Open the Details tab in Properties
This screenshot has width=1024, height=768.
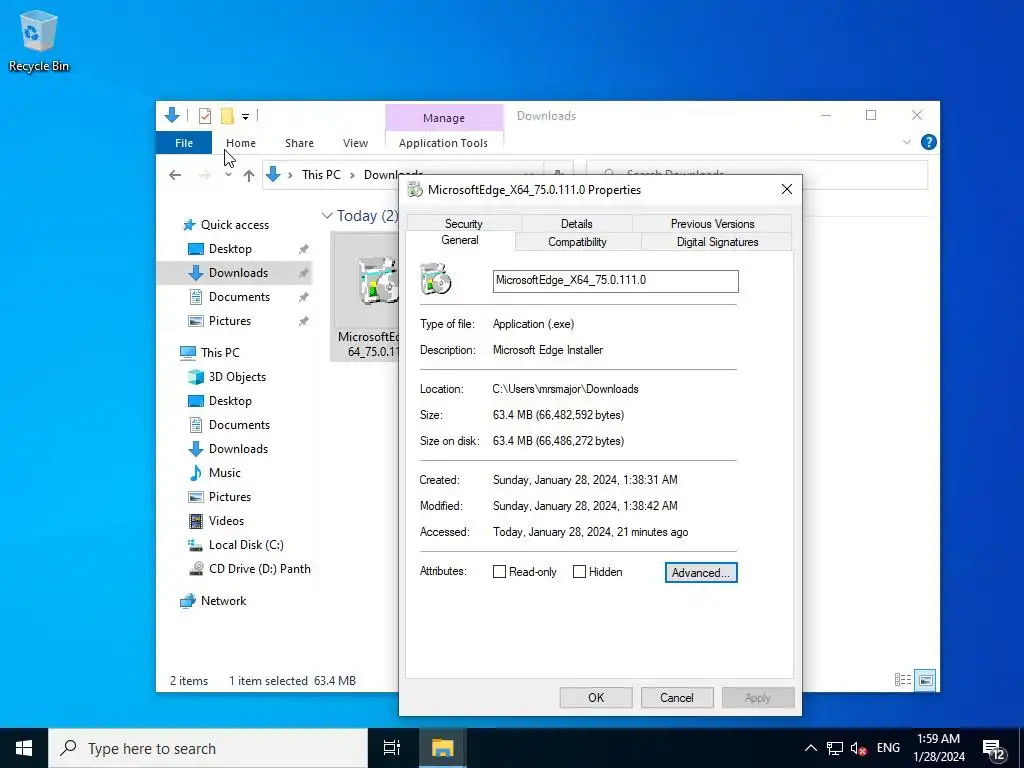pos(576,223)
